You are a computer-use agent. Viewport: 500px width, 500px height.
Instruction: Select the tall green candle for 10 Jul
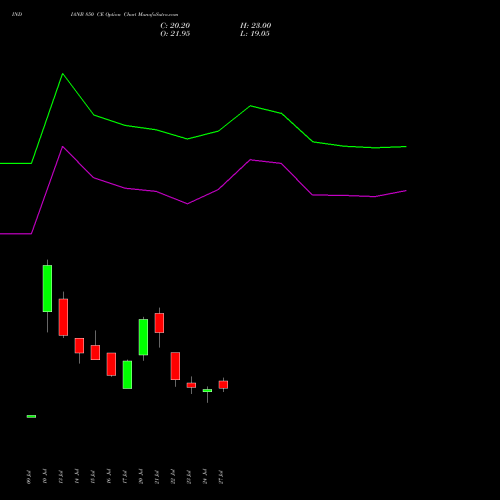pyautogui.click(x=47, y=289)
